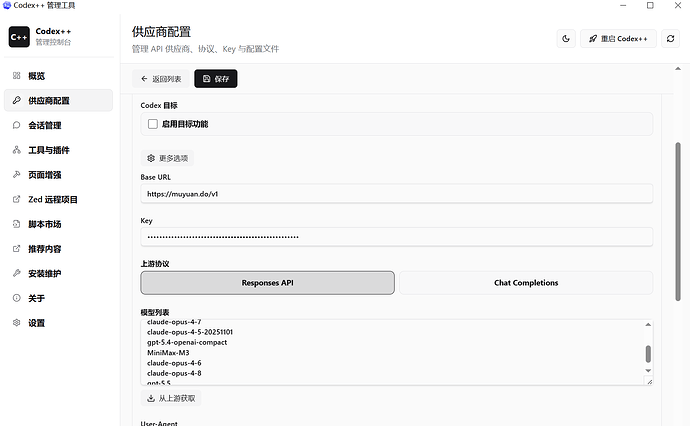The width and height of the screenshot is (690, 426).
Task: Open the 关于 about page
Action: (x=58, y=297)
